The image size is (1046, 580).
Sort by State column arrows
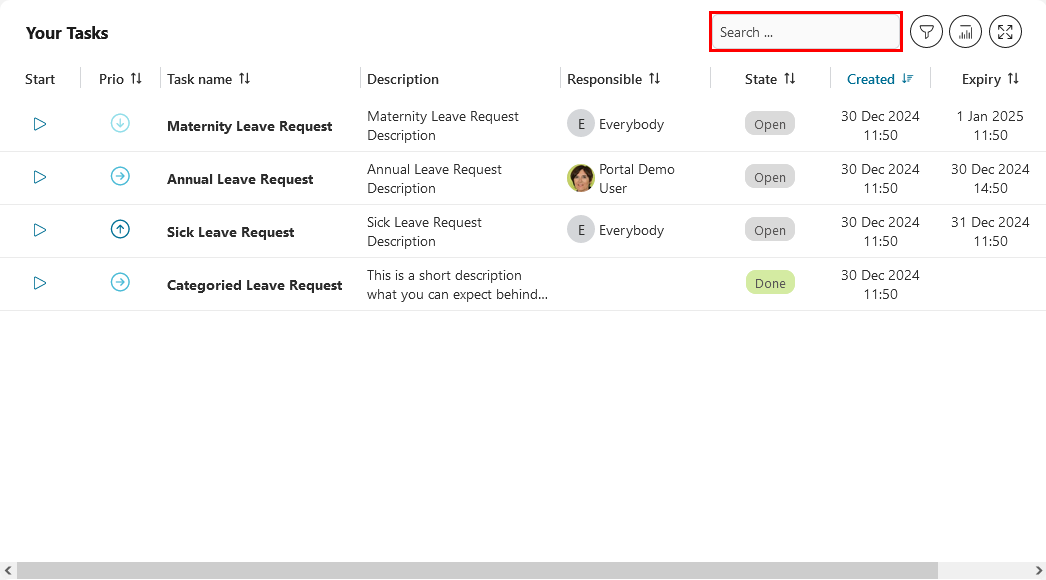(790, 79)
